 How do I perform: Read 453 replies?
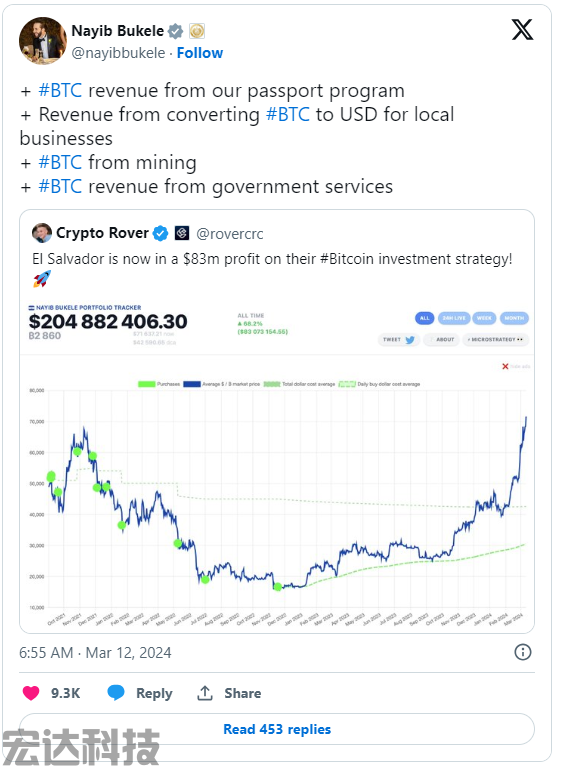pos(277,729)
